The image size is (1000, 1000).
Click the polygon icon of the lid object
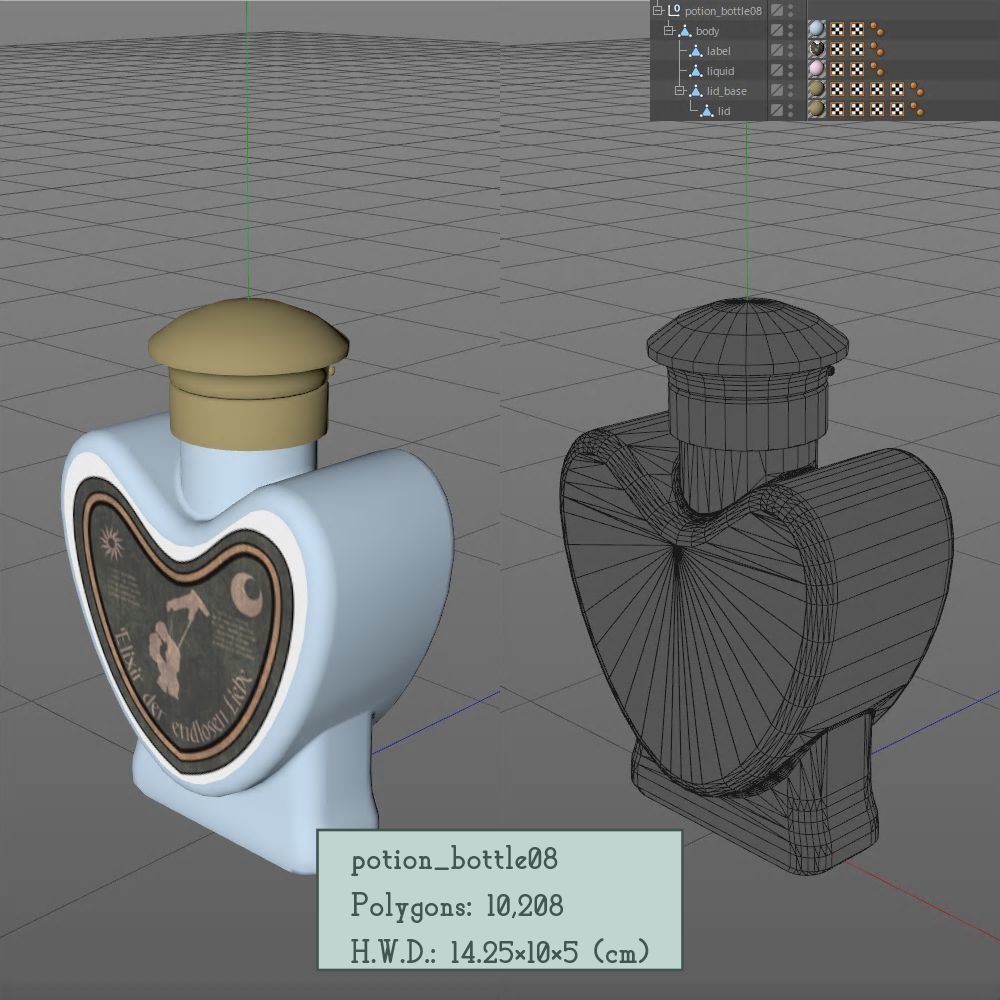pos(707,111)
